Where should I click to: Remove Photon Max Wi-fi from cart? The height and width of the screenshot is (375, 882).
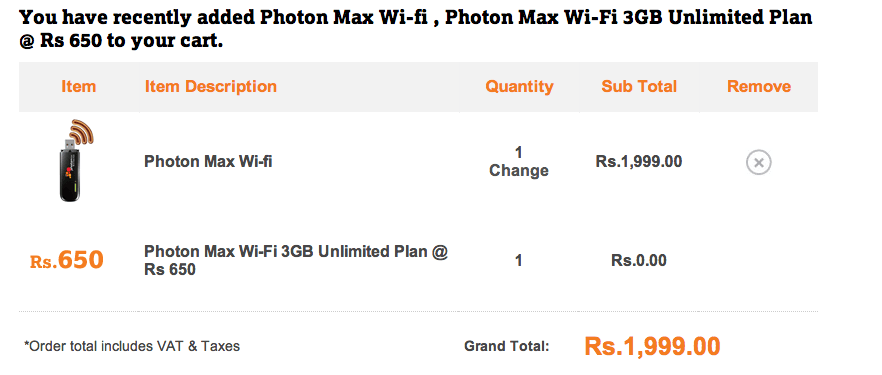(x=758, y=163)
